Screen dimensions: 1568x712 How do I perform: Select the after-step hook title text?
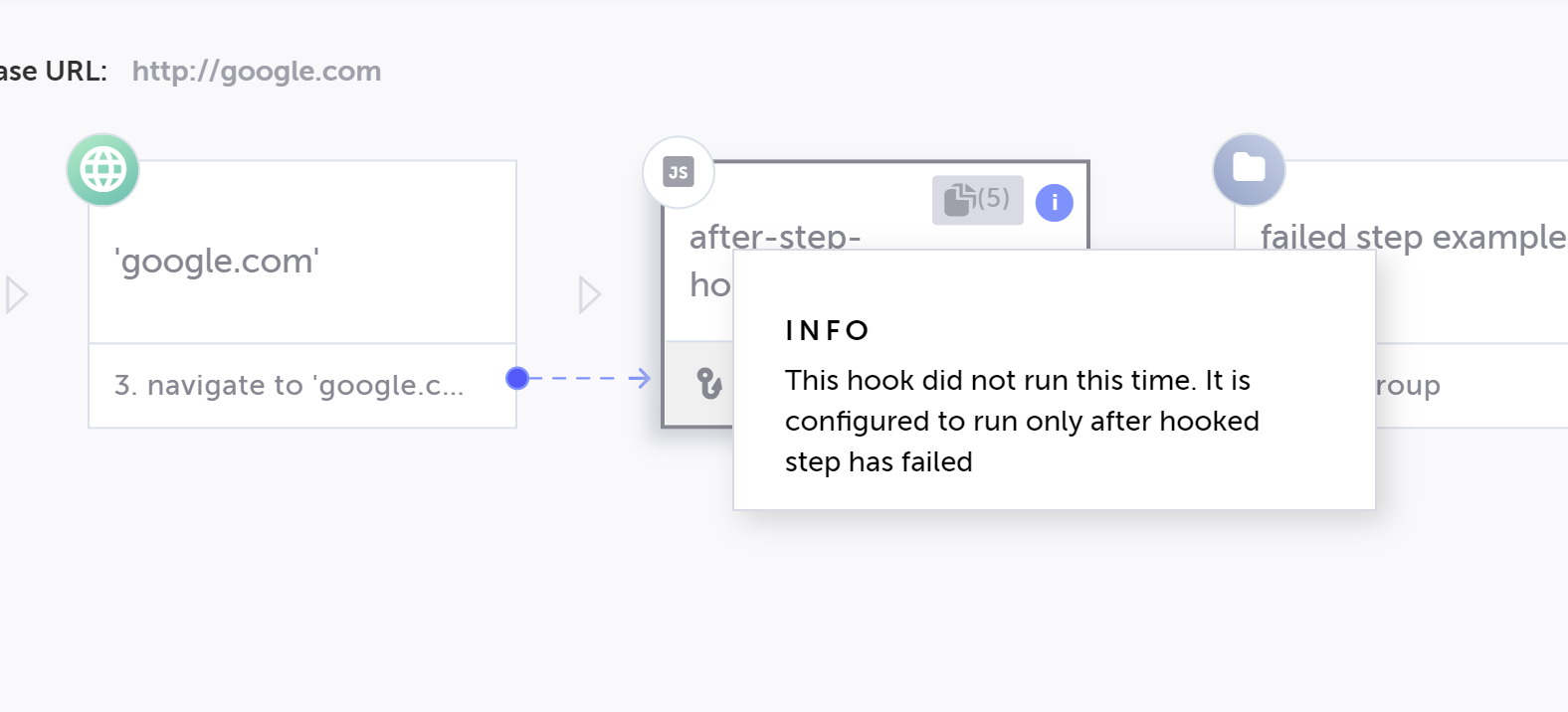pyautogui.click(x=774, y=237)
